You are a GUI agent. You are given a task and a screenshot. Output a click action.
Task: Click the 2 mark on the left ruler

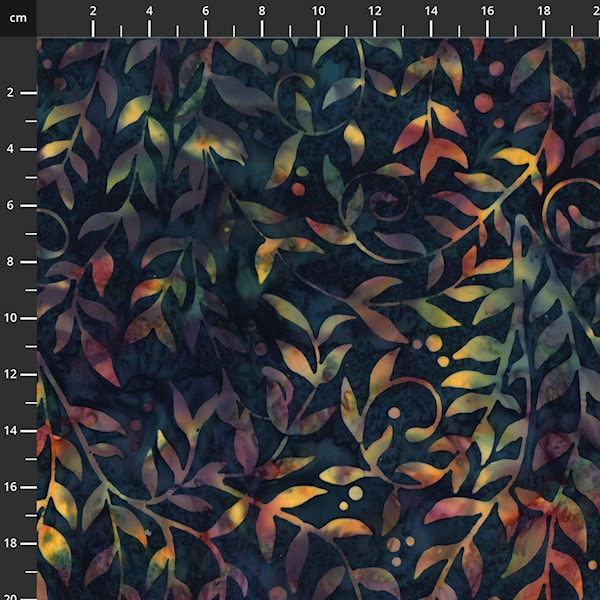click(10, 93)
